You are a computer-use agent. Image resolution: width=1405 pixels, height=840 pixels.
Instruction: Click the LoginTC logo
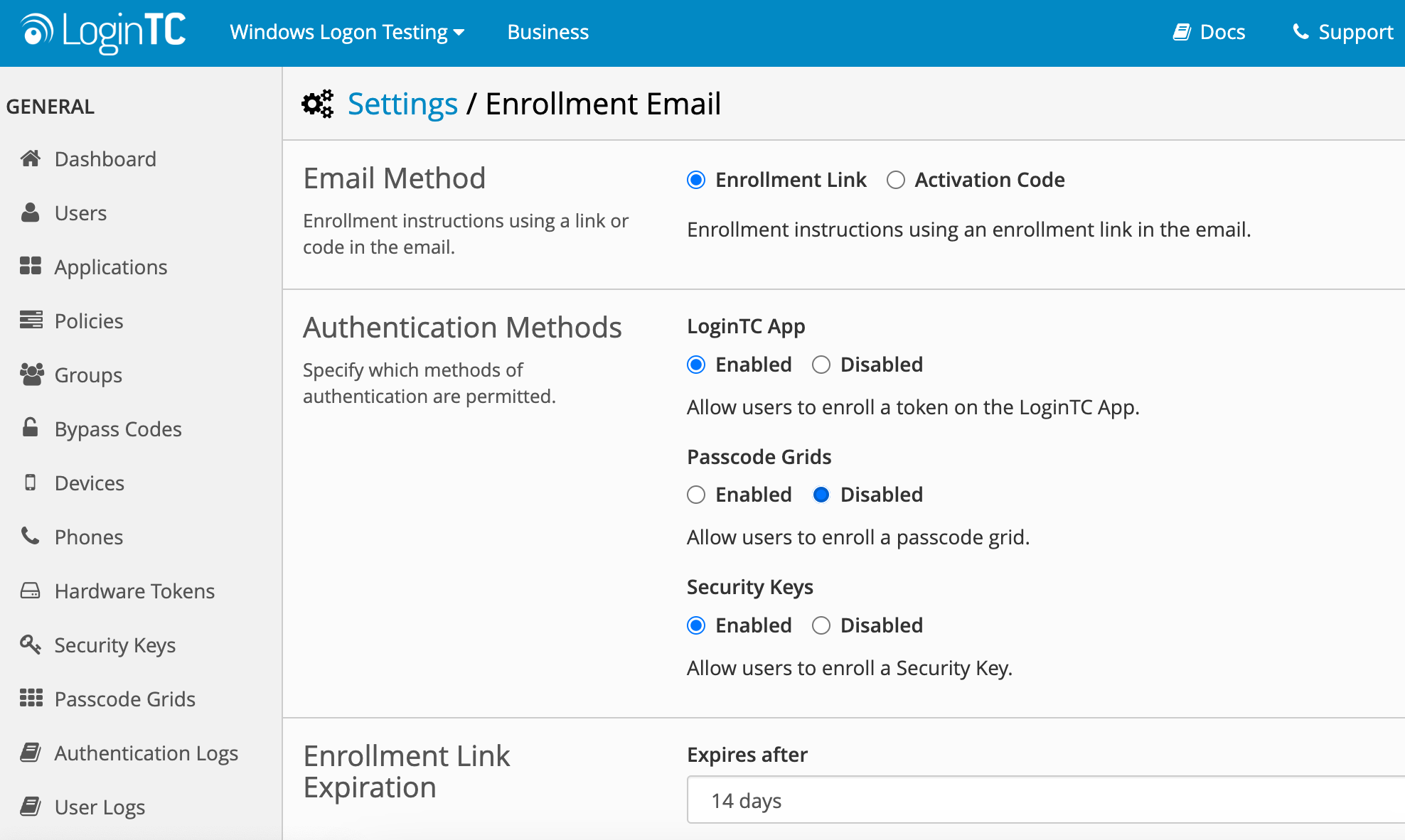tap(104, 32)
